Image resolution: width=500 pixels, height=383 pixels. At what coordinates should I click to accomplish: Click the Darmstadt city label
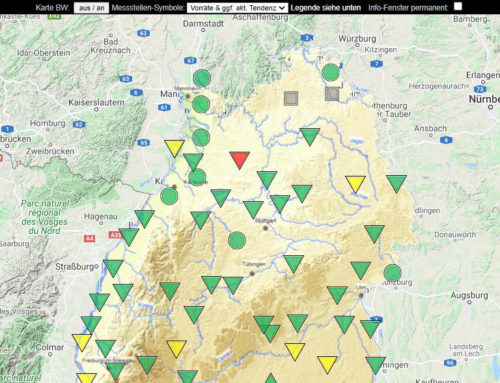pyautogui.click(x=203, y=24)
